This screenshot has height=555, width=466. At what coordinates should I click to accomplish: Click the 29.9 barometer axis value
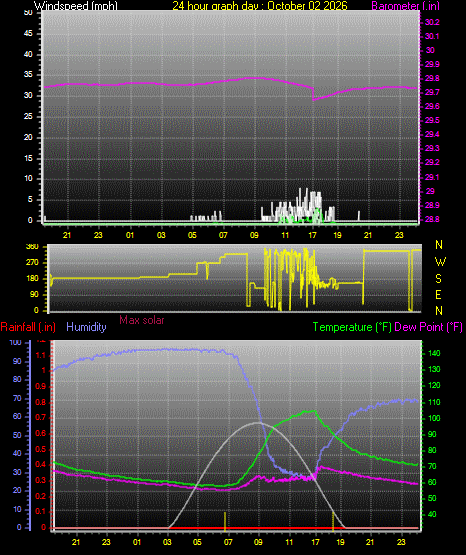pos(432,64)
